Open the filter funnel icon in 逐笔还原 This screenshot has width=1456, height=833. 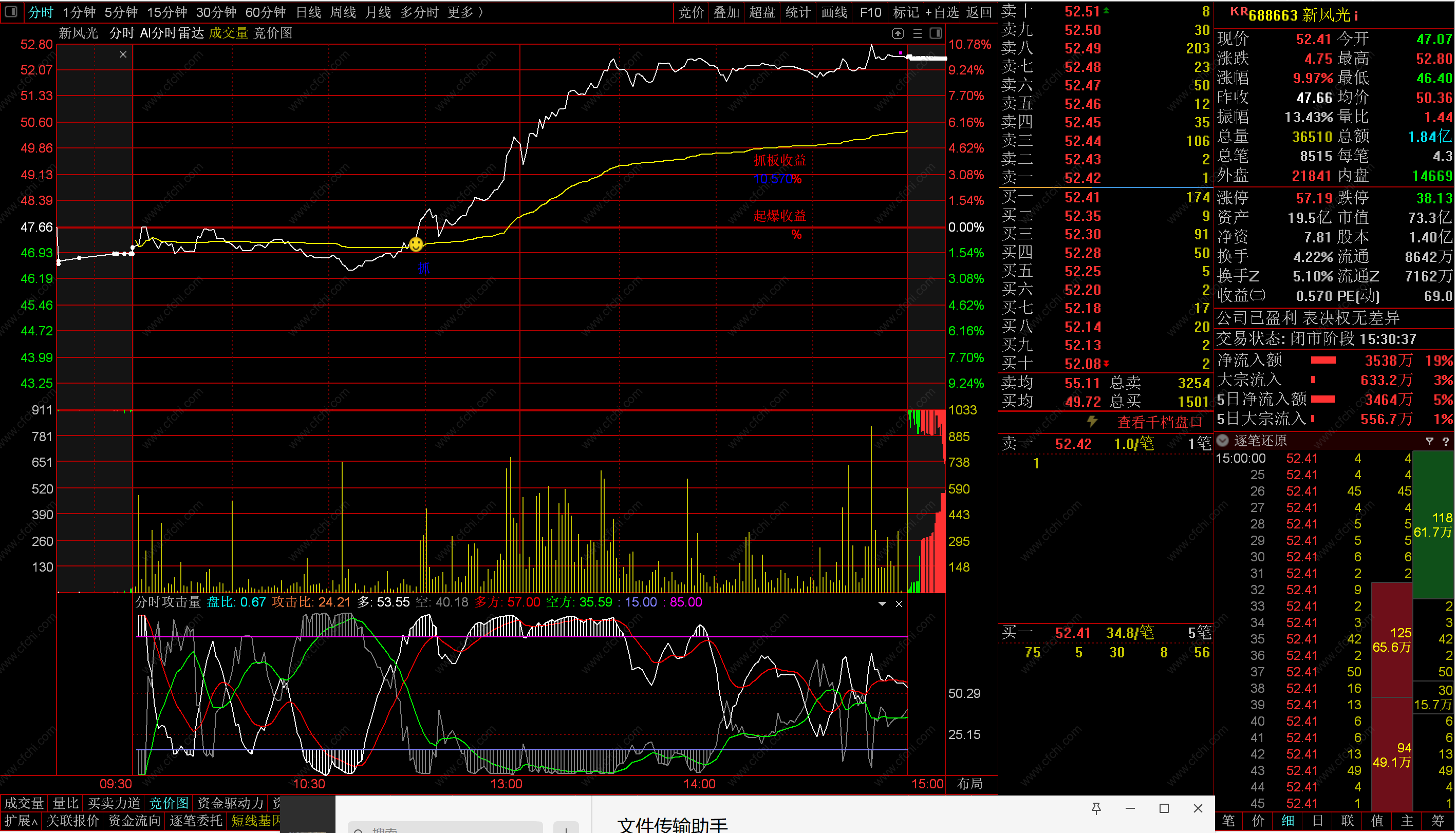point(1430,441)
